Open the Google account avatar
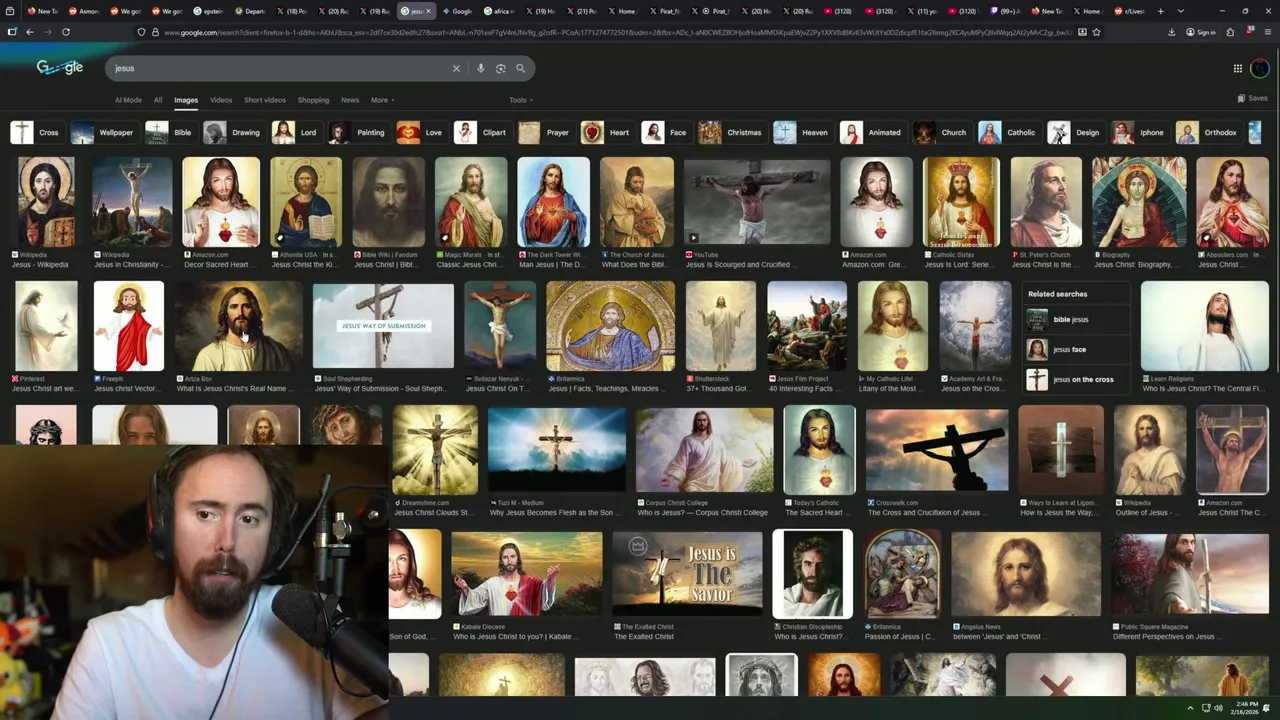1280x720 pixels. [1260, 68]
